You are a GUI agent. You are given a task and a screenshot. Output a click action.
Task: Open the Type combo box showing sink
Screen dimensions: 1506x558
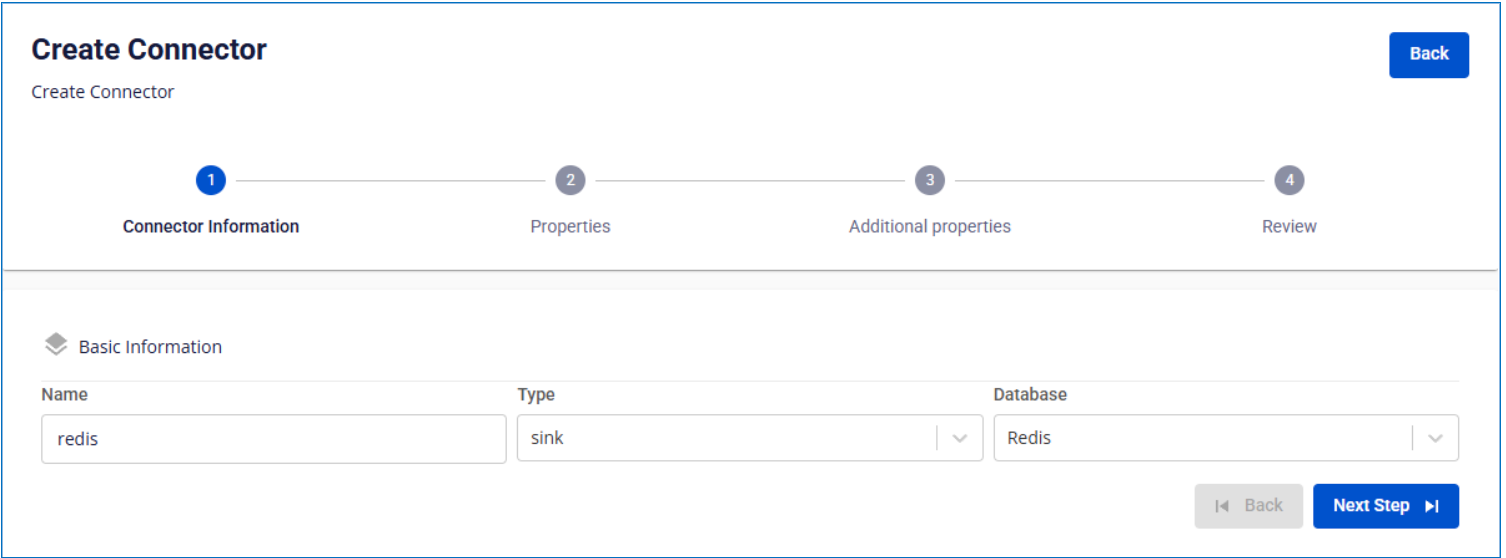click(x=750, y=438)
